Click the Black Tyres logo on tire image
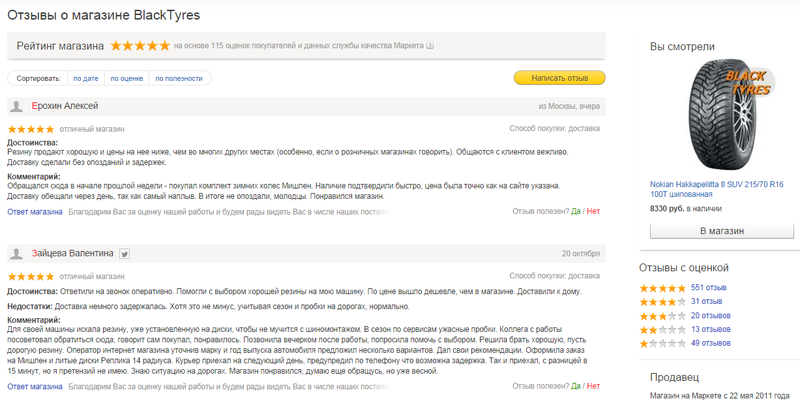The height and width of the screenshot is (405, 800). point(747,83)
